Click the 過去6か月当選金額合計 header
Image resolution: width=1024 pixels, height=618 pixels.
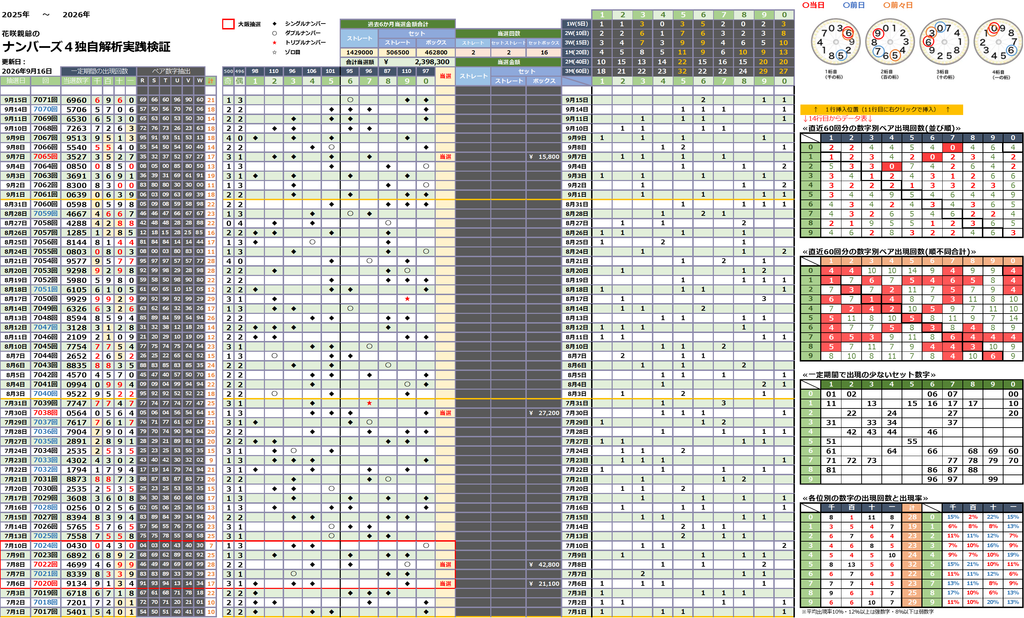(x=398, y=24)
